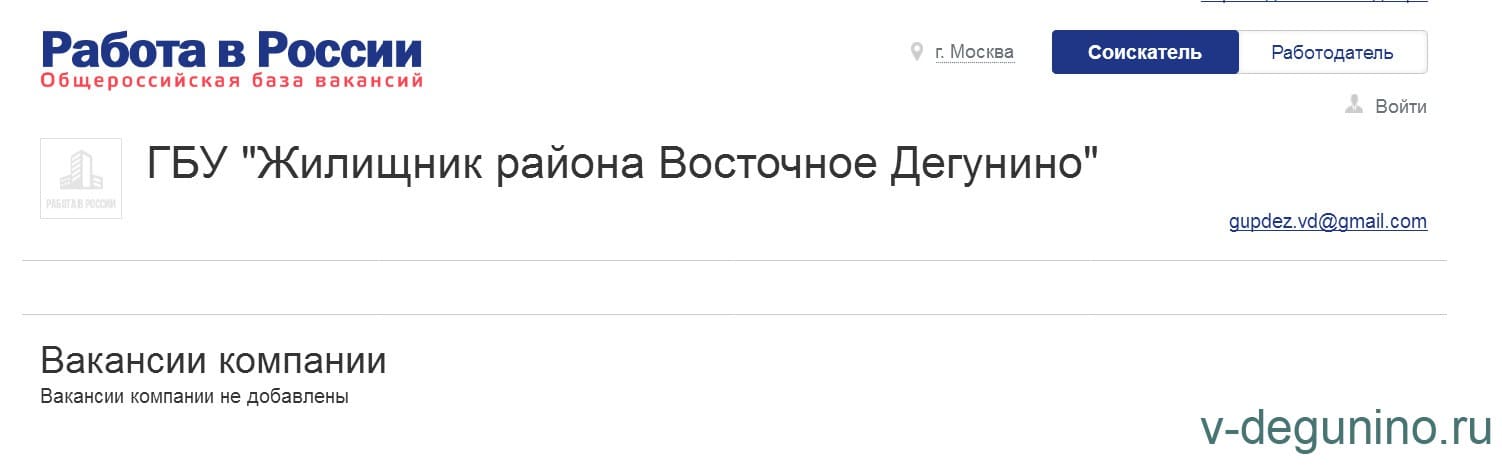1502x472 pixels.
Task: Switch to the 'Соискатель' tab
Action: (x=1144, y=53)
